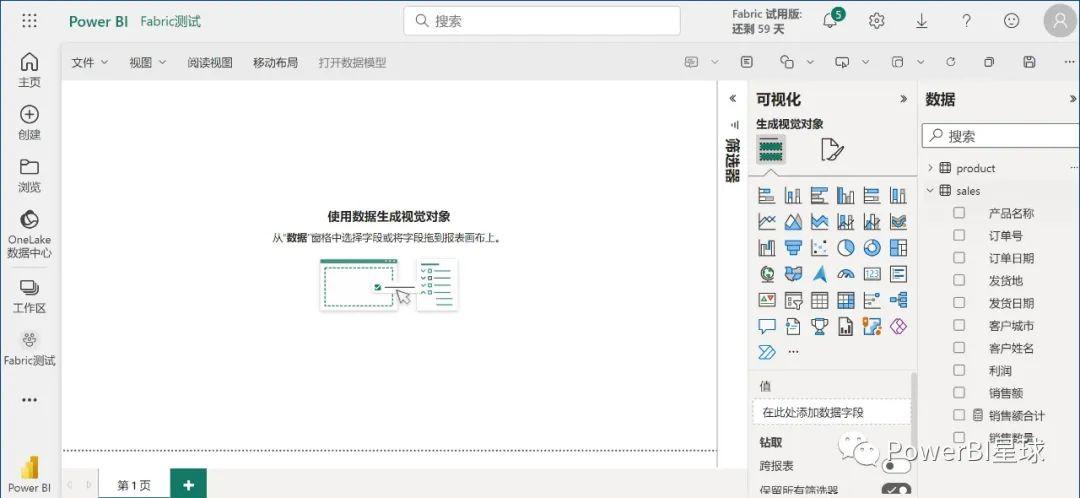Open the 文件 dropdown menu
Viewport: 1080px width, 498px height.
coord(90,62)
